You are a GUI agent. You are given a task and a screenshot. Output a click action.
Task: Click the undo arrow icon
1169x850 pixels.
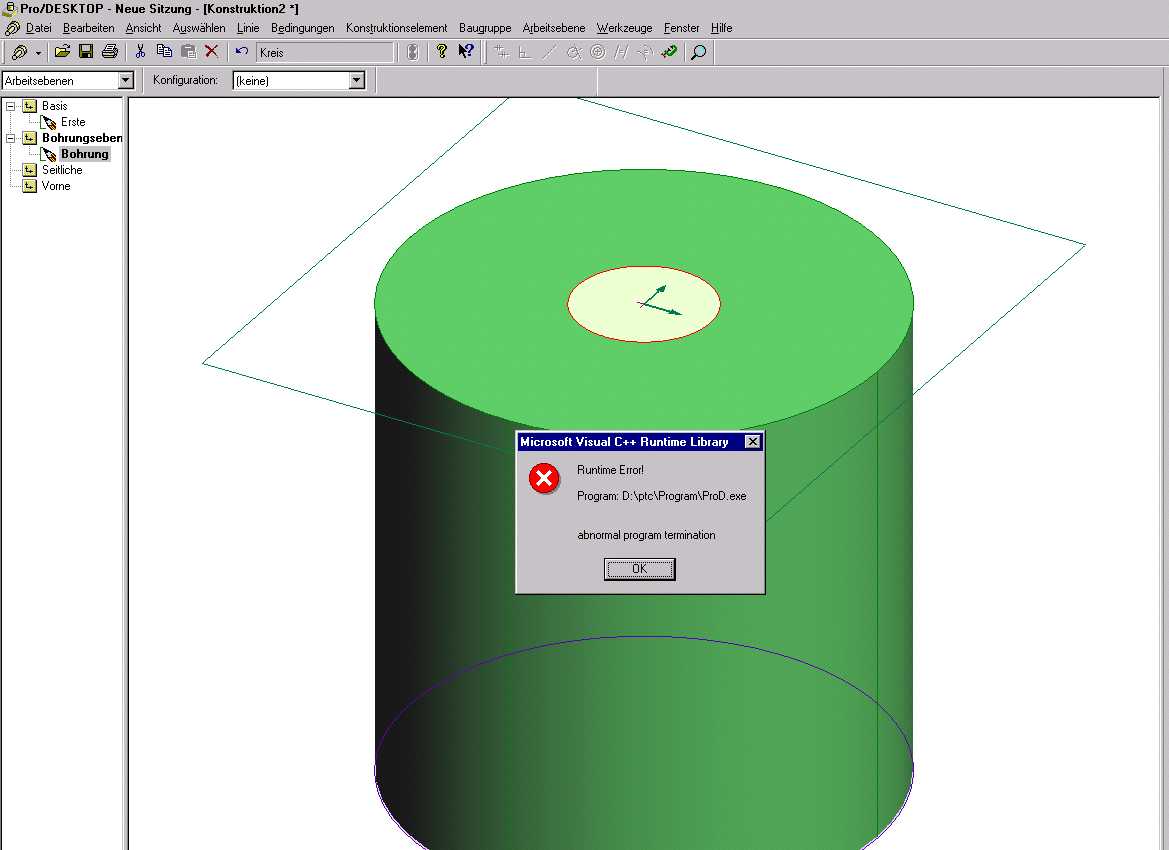coord(242,51)
